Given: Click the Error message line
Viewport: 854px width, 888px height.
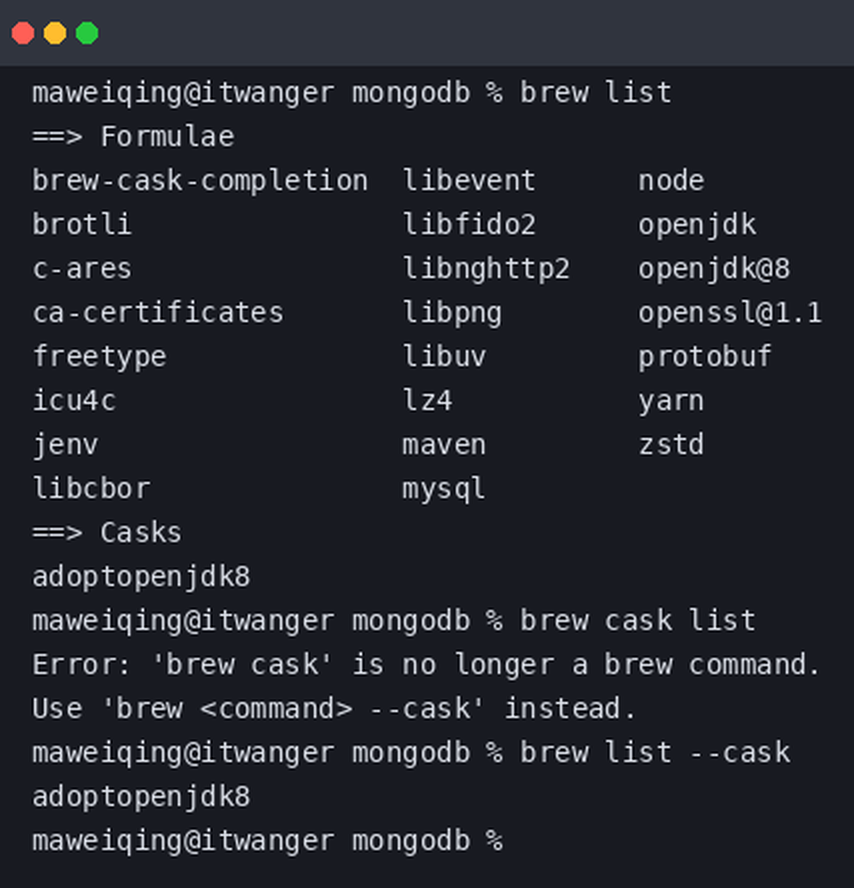Looking at the screenshot, I should pos(426,664).
